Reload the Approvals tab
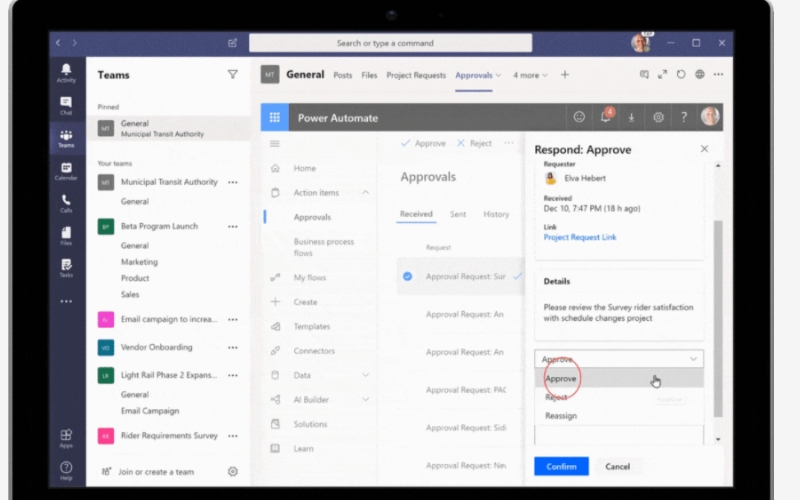 coord(681,74)
